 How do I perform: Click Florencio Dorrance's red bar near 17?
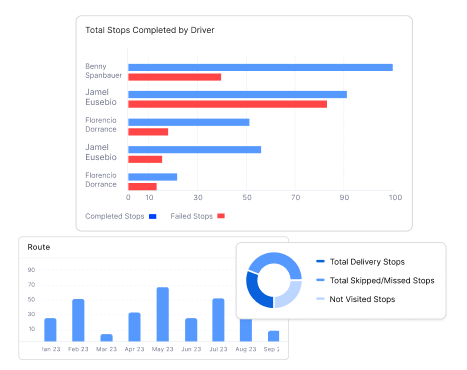coord(148,132)
